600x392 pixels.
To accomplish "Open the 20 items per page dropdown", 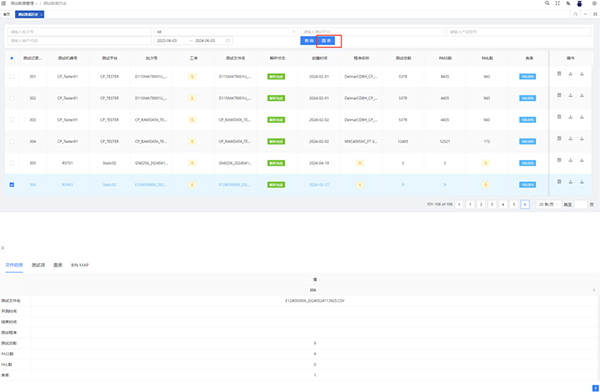I will click(x=548, y=204).
